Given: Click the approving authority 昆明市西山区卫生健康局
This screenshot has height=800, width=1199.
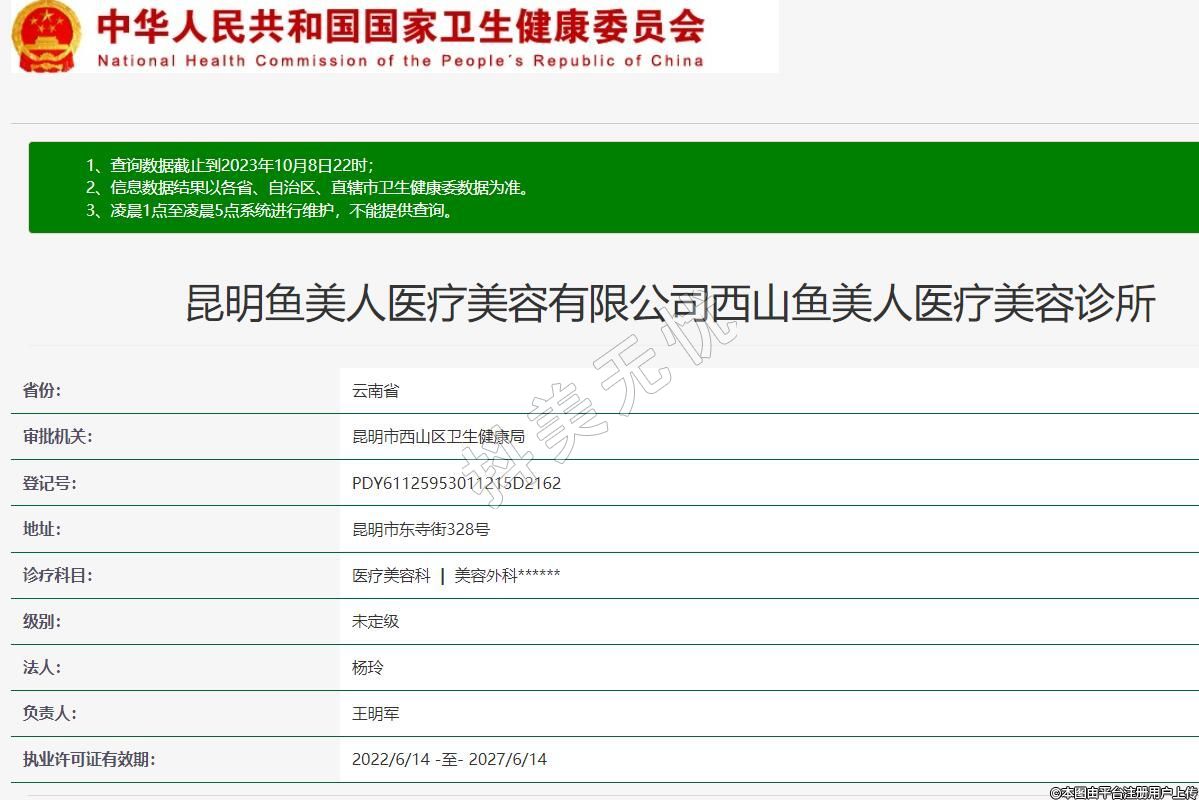Looking at the screenshot, I should click(438, 437).
